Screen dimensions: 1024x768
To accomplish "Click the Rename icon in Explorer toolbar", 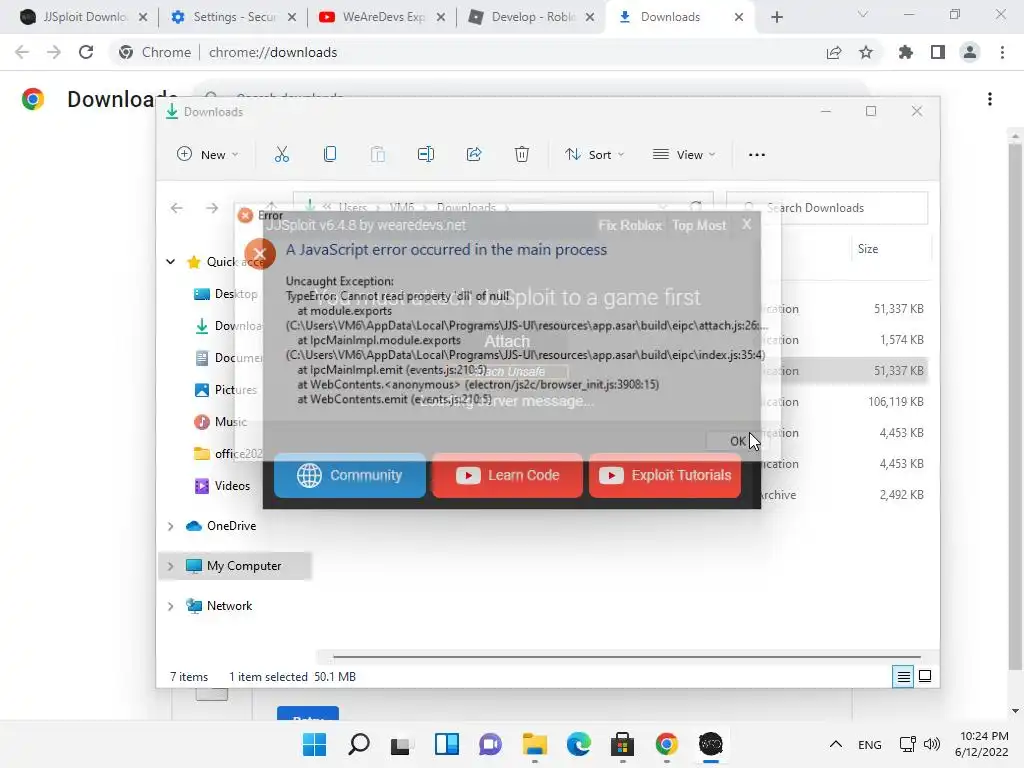I will pyautogui.click(x=426, y=154).
